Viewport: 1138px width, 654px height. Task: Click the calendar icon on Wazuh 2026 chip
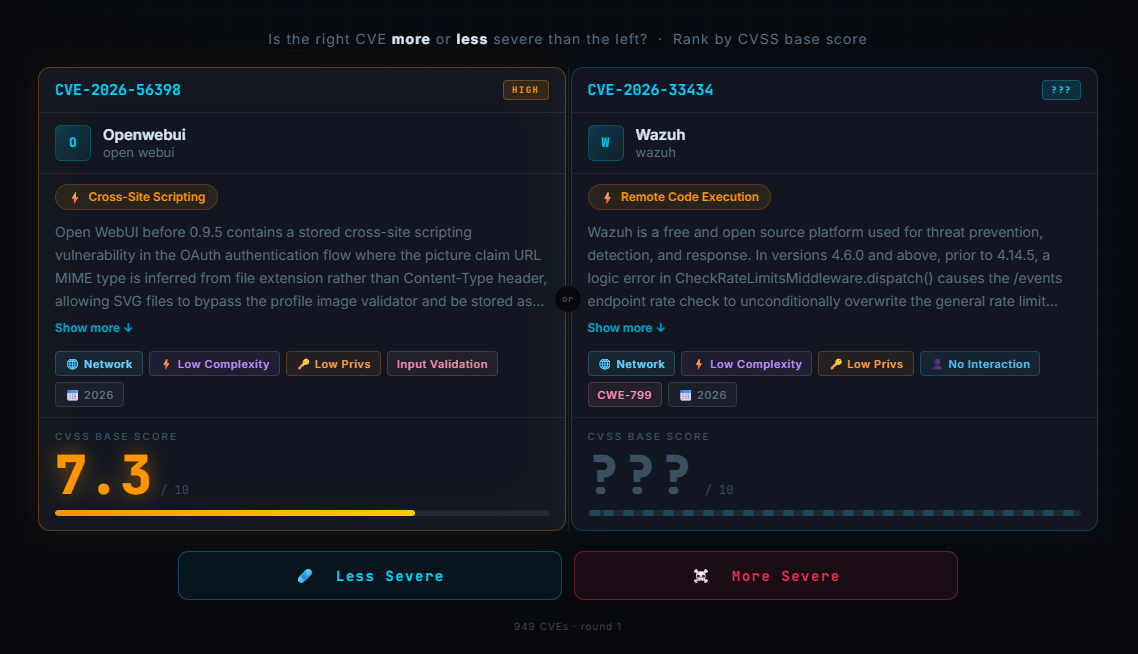click(685, 396)
